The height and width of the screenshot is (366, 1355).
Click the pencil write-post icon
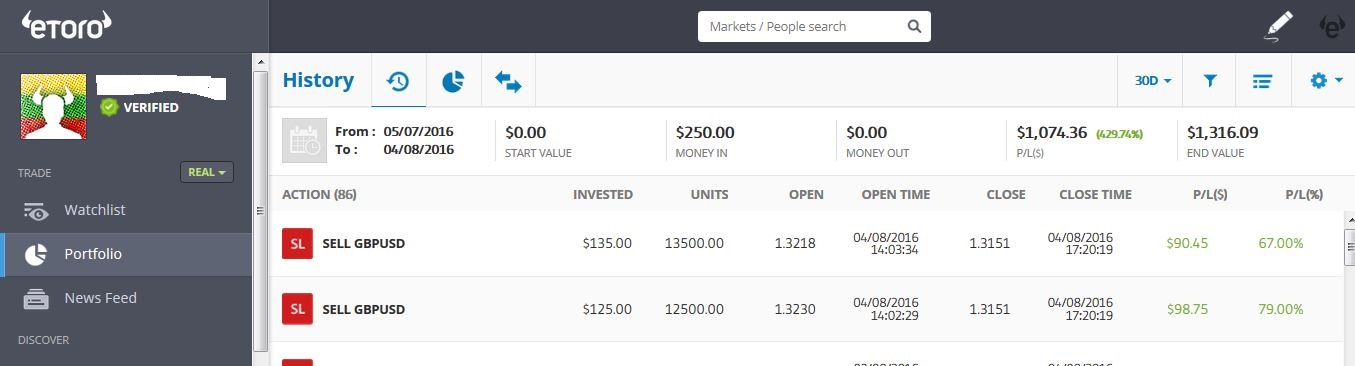coord(1278,25)
